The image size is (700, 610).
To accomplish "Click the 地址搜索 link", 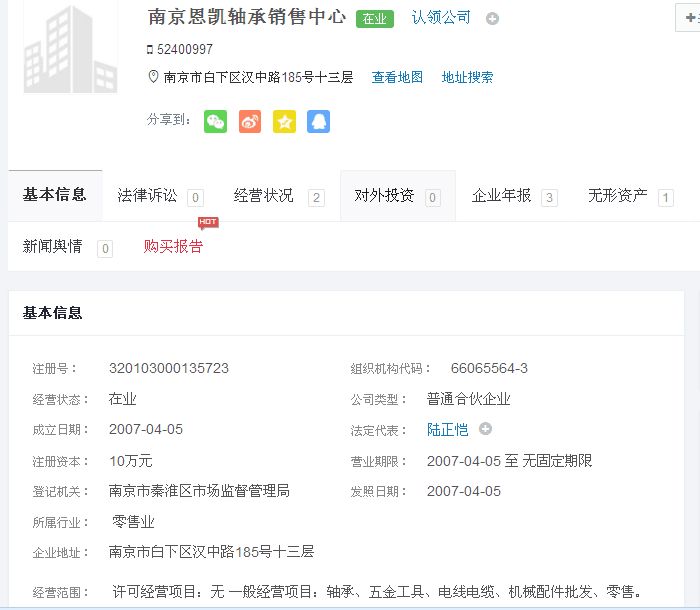I will [x=467, y=77].
